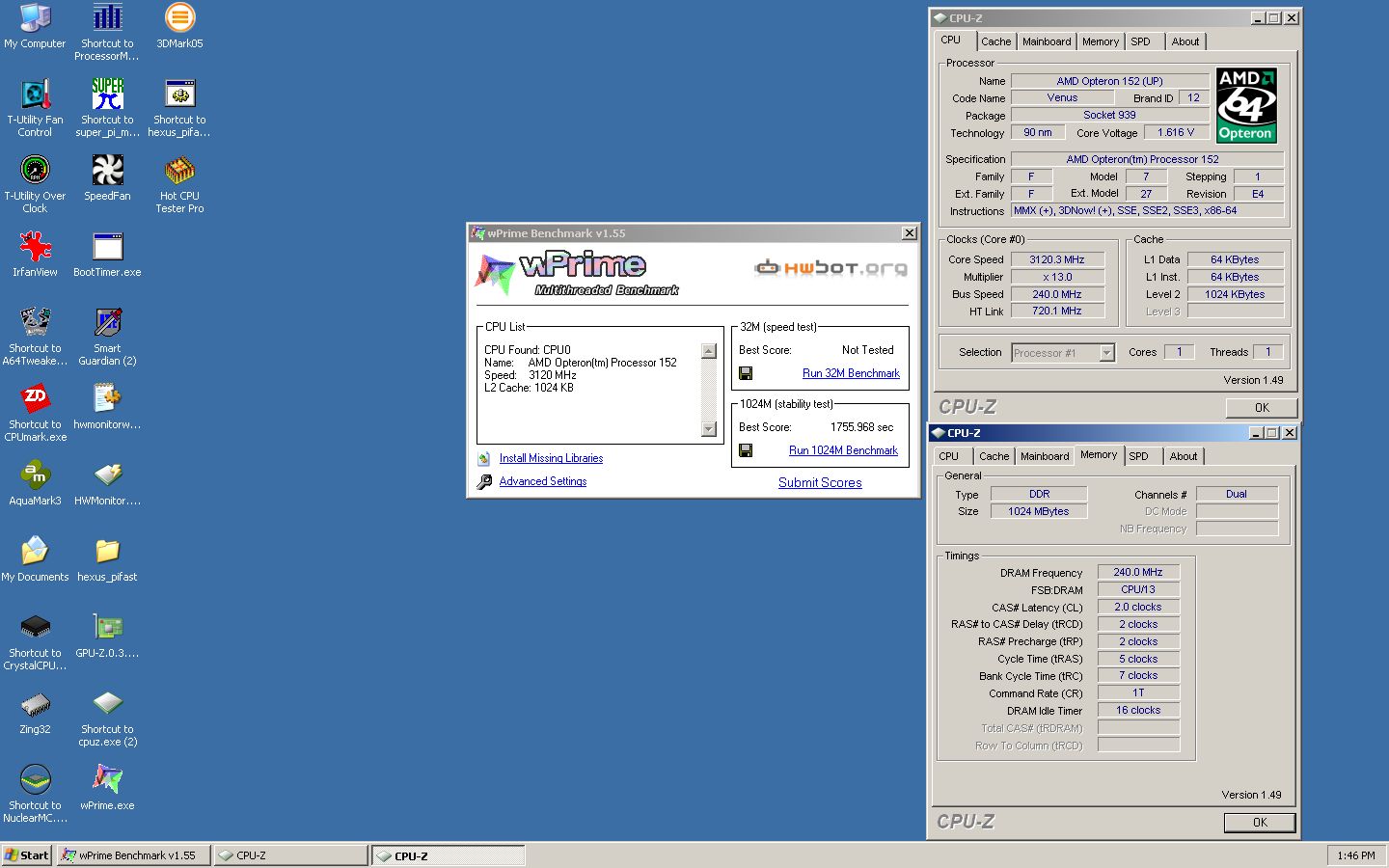Open the CrystalCPU shortcut icon
The width and height of the screenshot is (1389, 868).
coord(35,627)
